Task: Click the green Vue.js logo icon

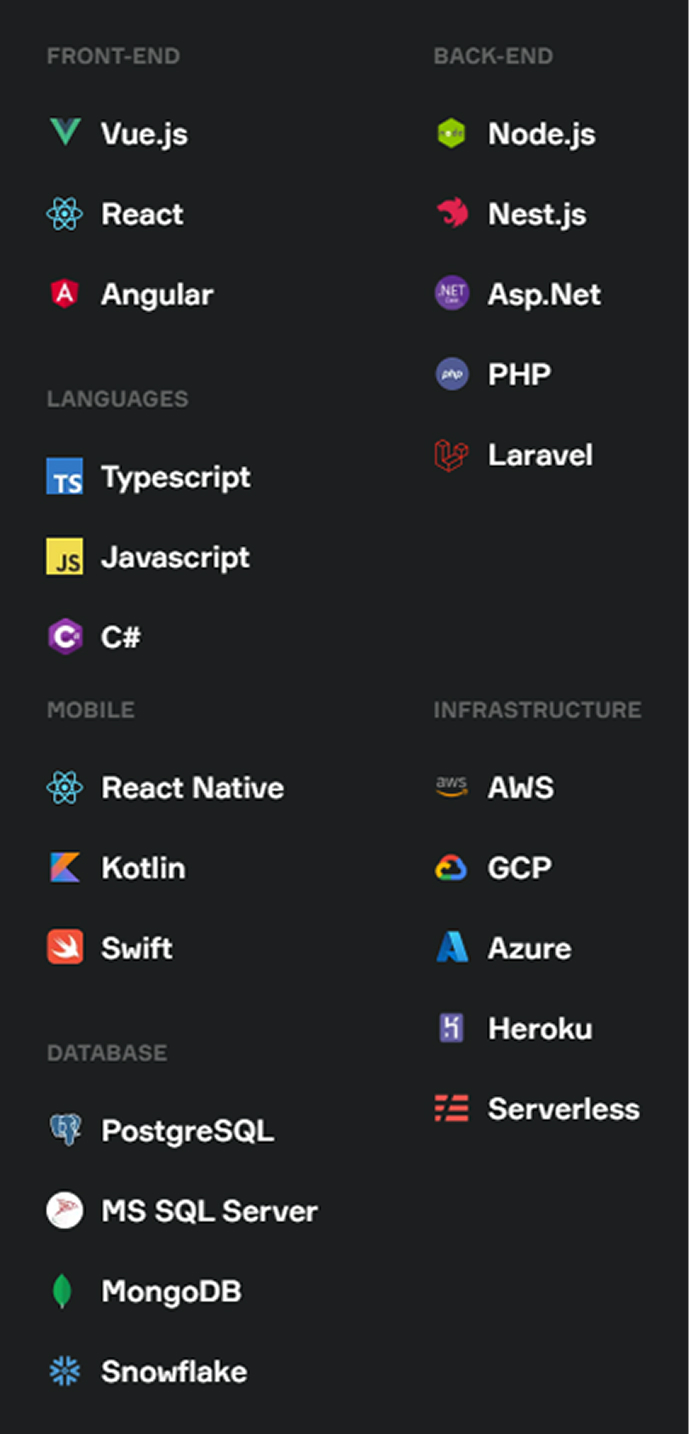Action: pos(65,133)
